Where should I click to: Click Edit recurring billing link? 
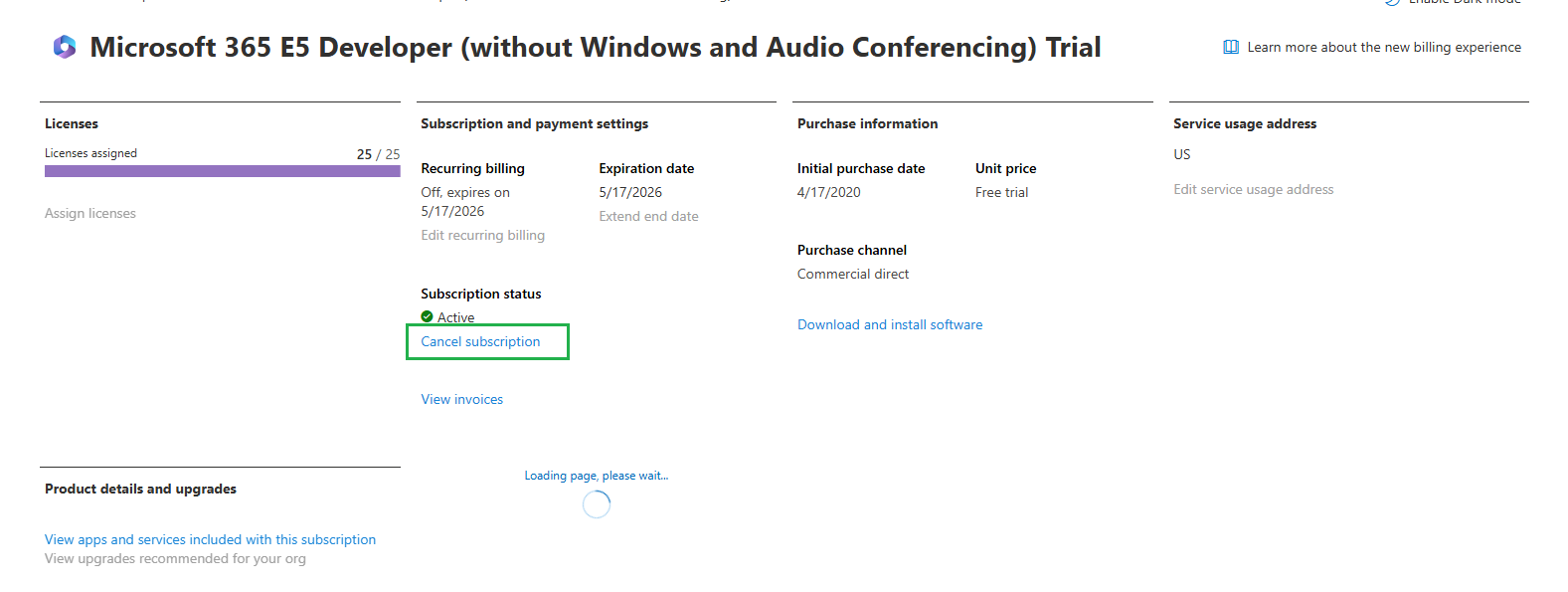[x=482, y=235]
